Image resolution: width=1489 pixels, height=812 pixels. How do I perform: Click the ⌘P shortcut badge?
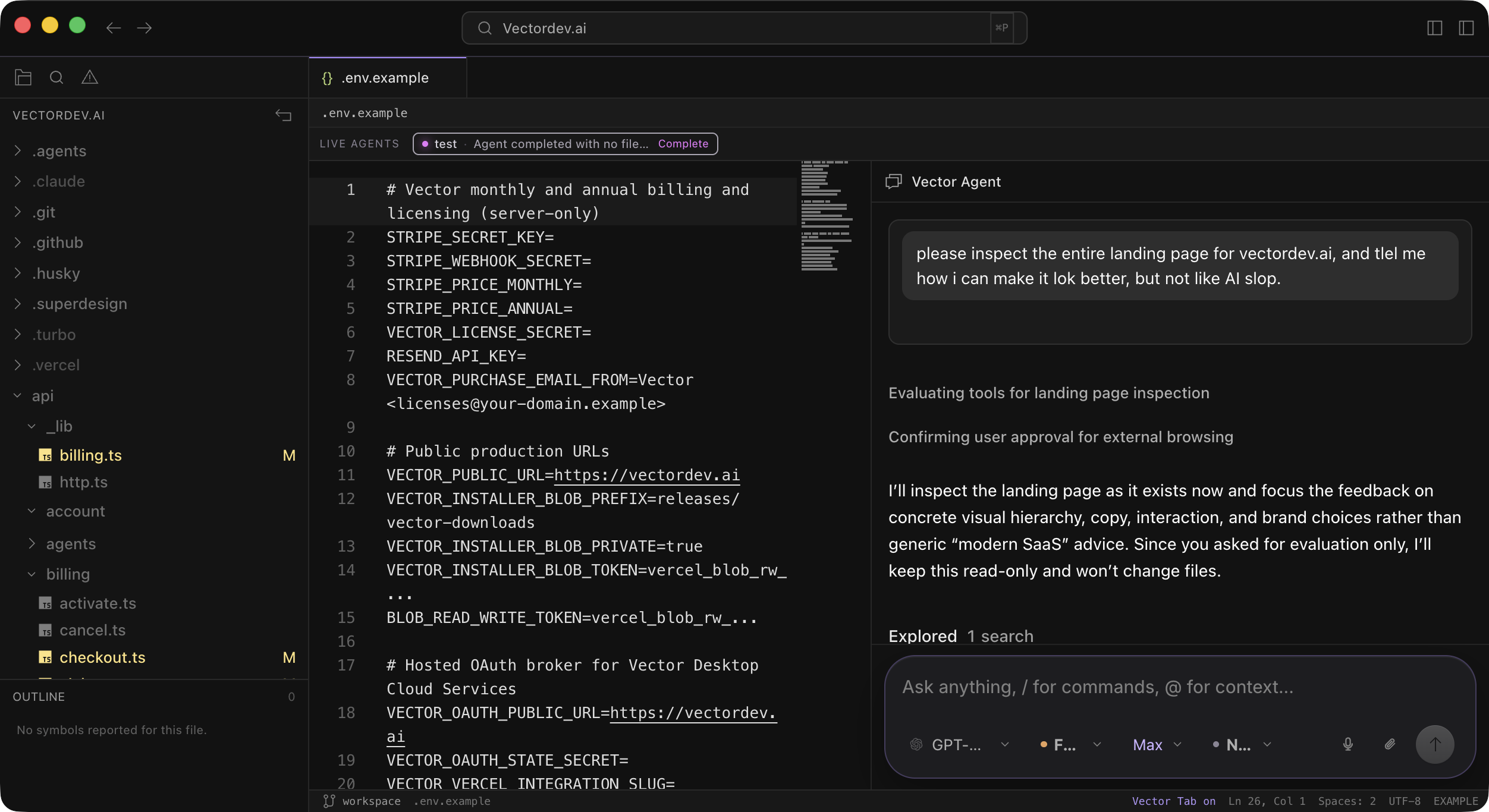(1002, 28)
